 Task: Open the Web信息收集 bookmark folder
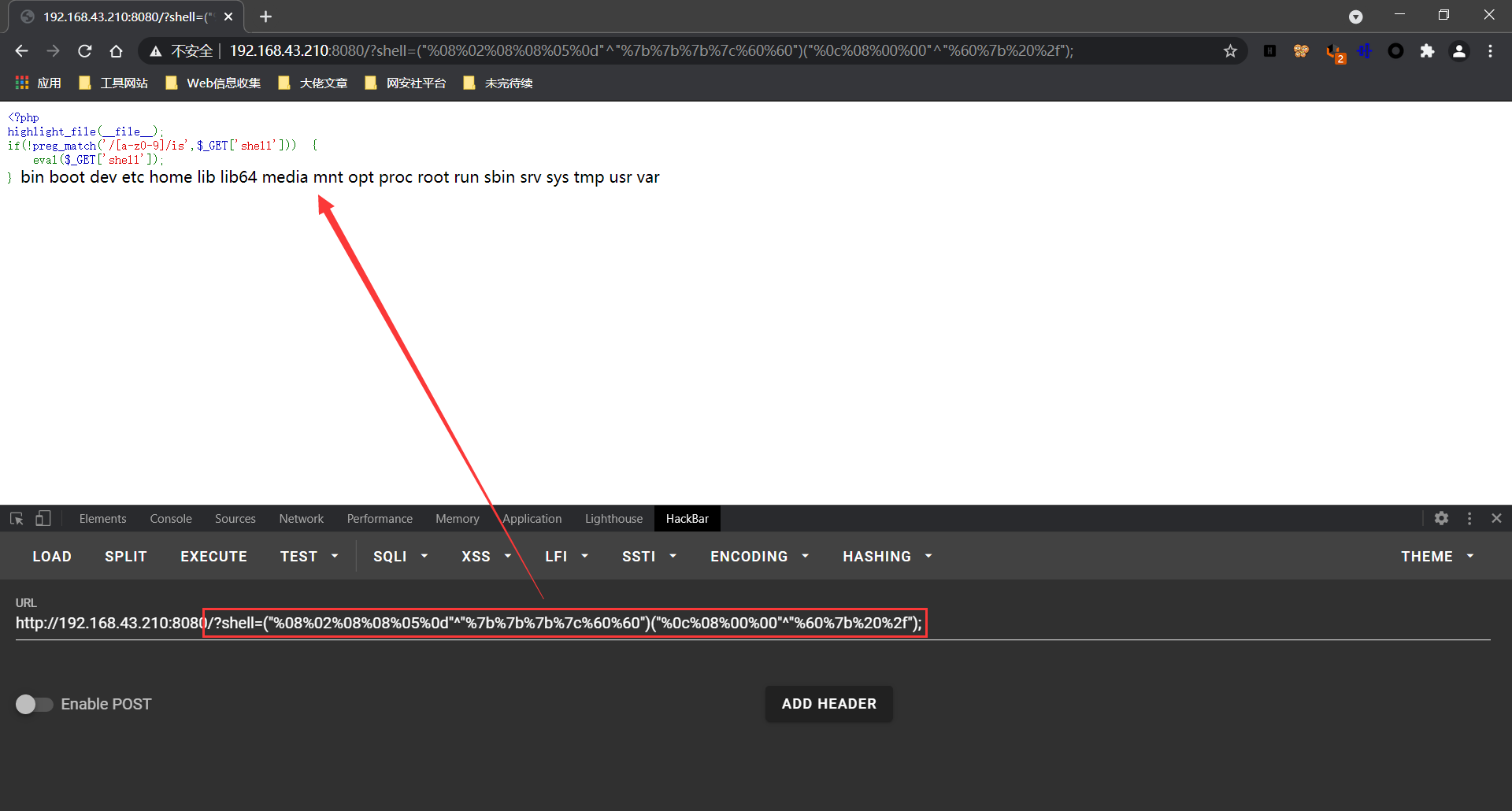tap(213, 83)
